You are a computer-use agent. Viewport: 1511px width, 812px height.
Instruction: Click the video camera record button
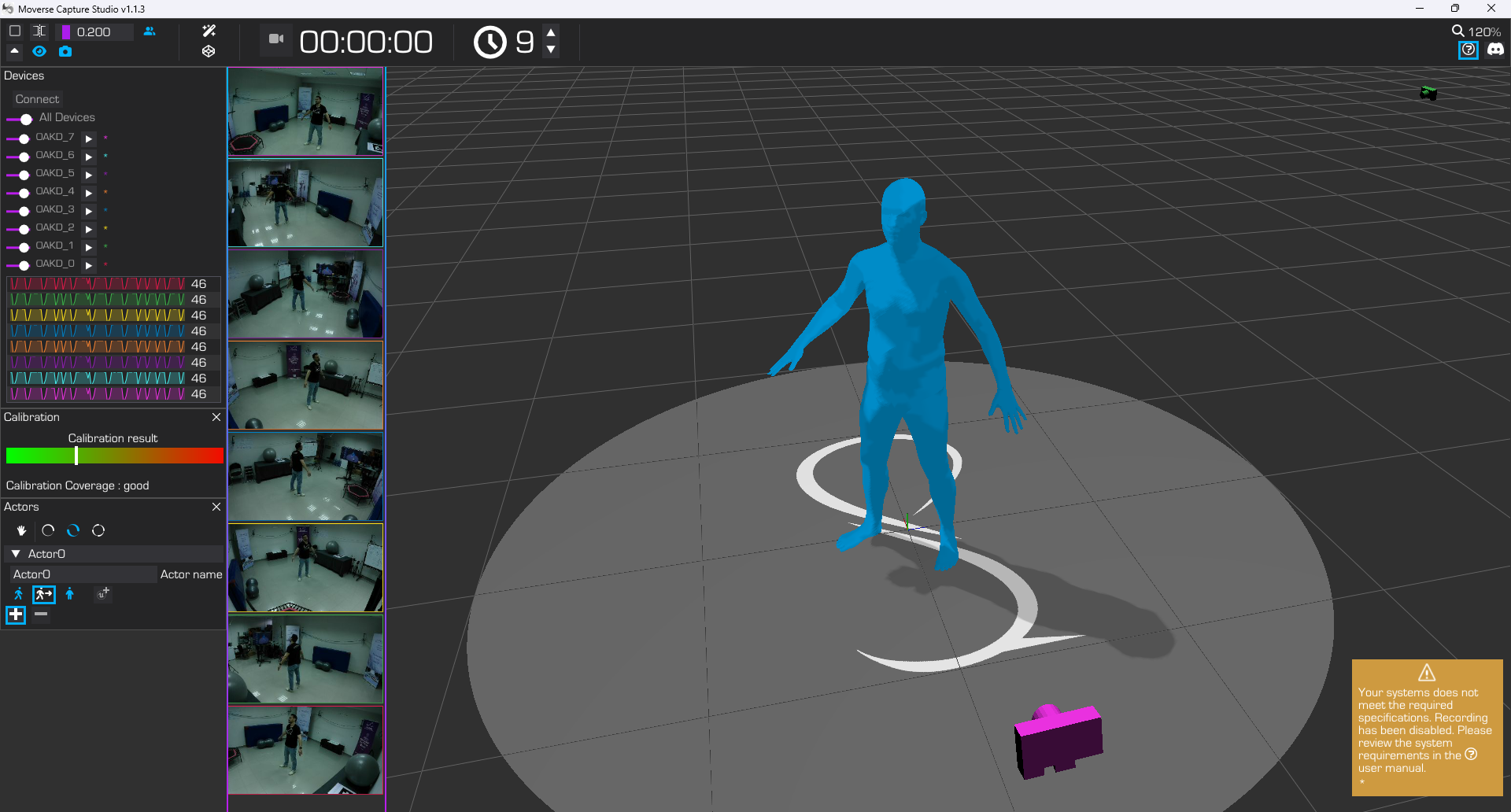pyautogui.click(x=276, y=39)
